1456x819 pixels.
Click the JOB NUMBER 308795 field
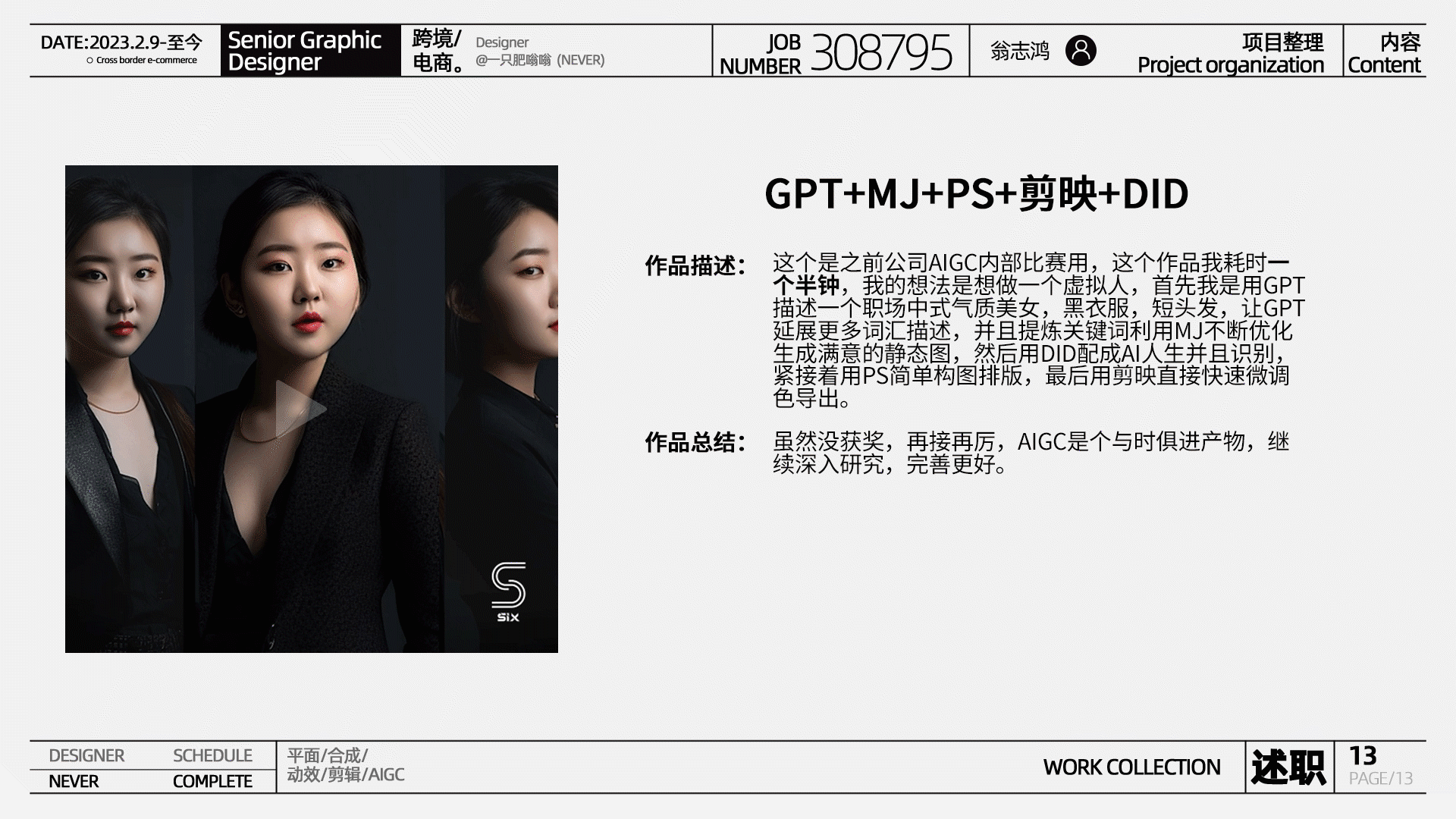click(840, 52)
